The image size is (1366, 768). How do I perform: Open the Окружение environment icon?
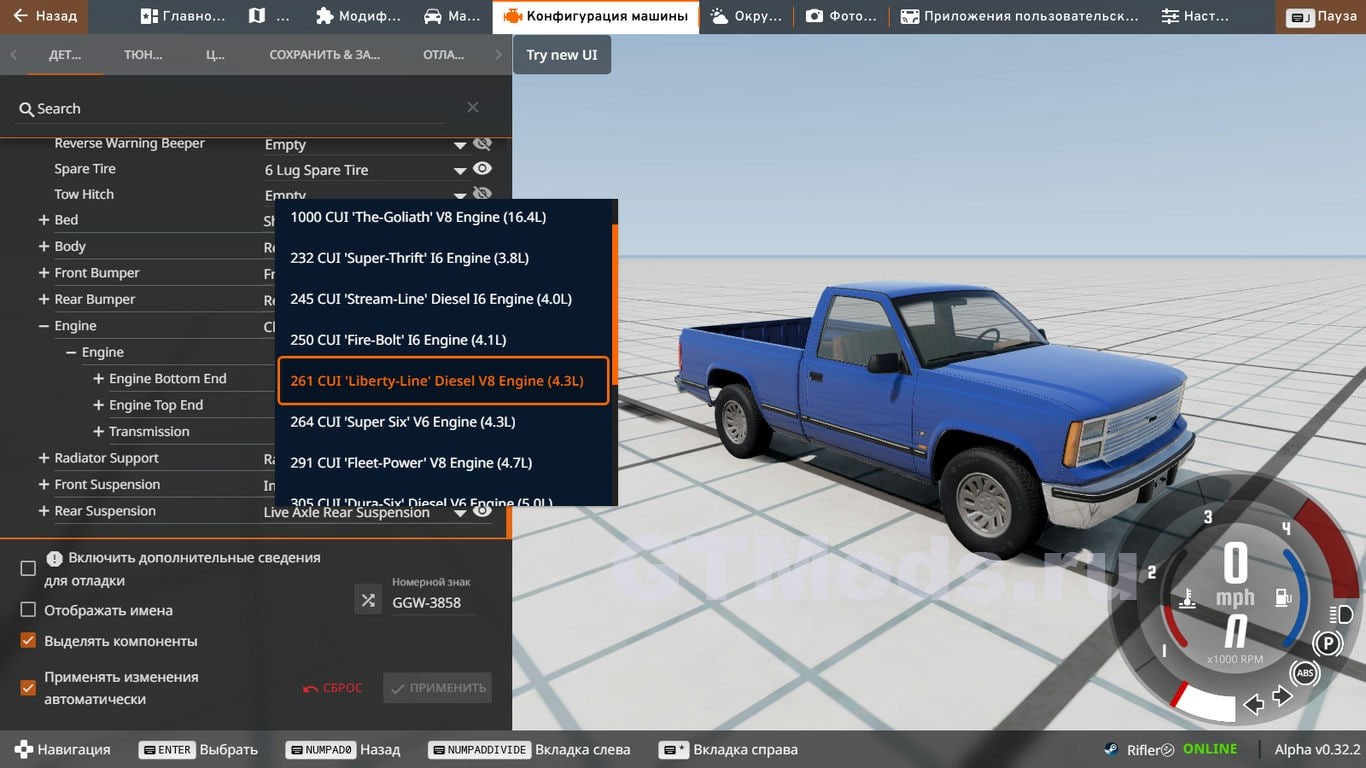coord(721,16)
